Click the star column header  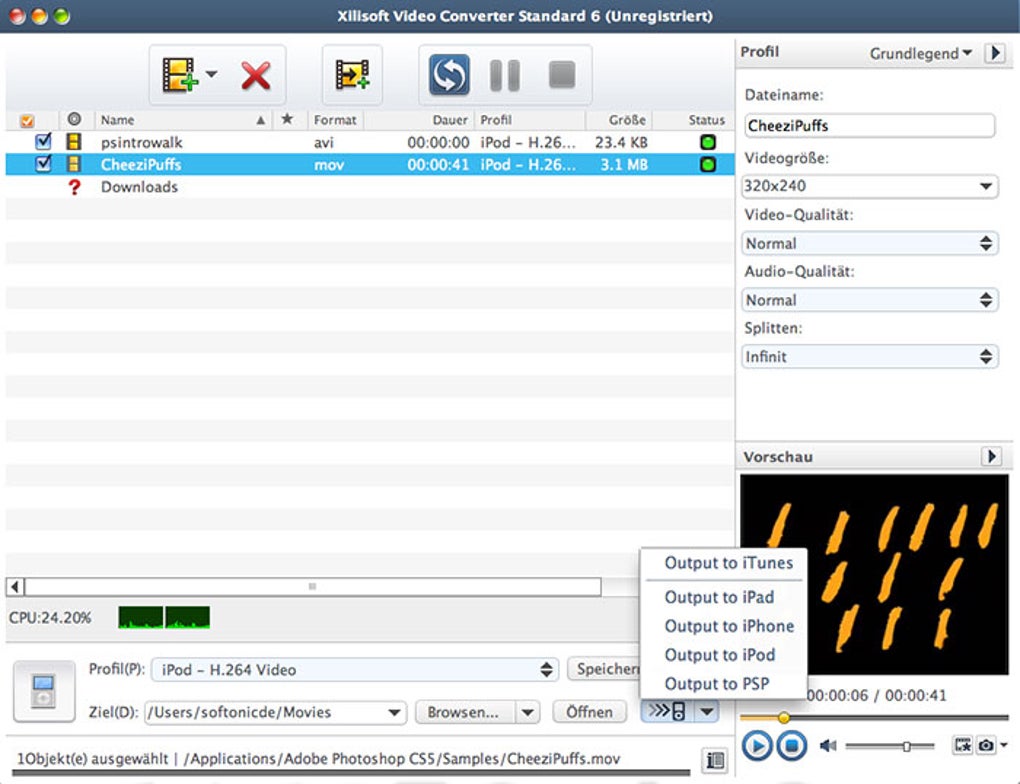287,119
